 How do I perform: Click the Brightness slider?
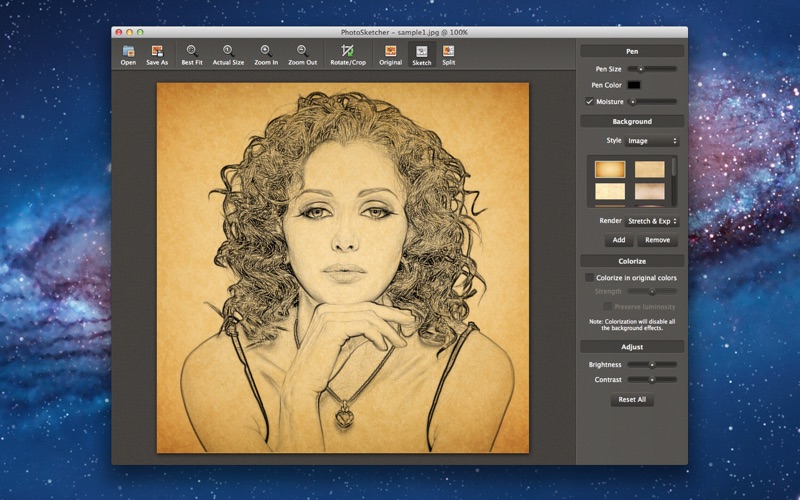point(652,364)
